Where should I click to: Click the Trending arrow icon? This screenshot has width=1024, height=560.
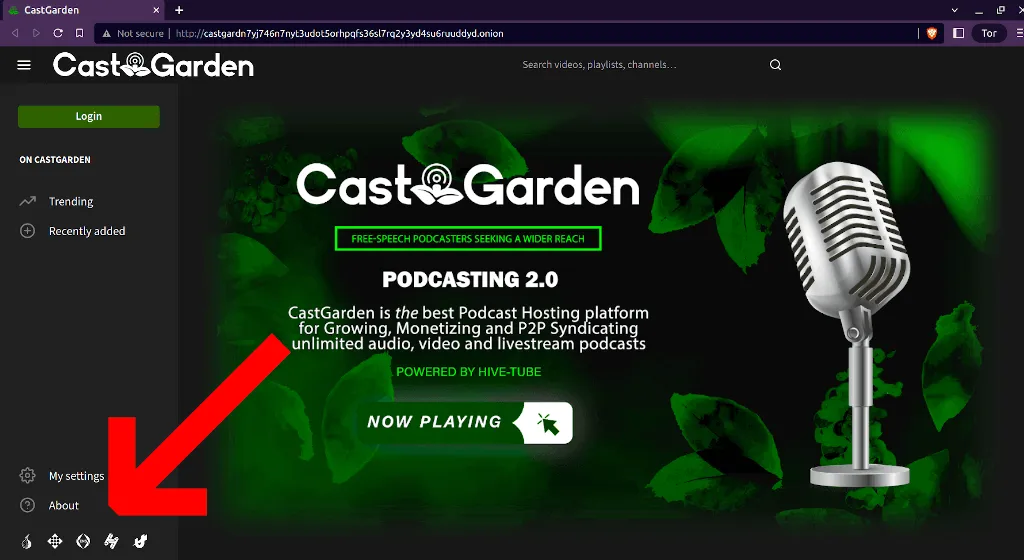[27, 201]
